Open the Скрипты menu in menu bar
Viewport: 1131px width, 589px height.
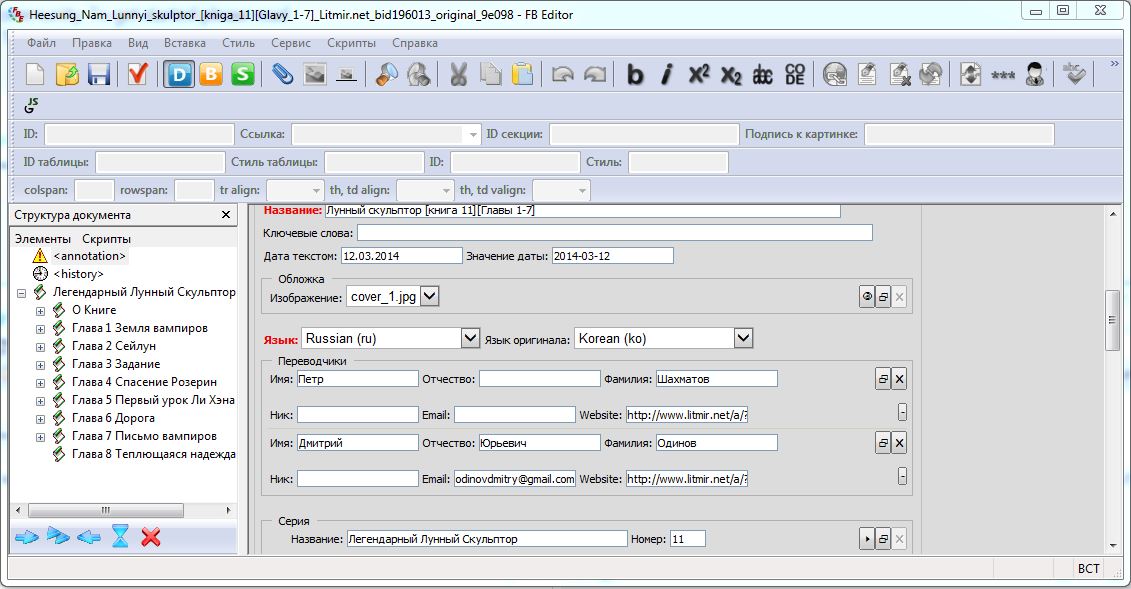point(351,43)
